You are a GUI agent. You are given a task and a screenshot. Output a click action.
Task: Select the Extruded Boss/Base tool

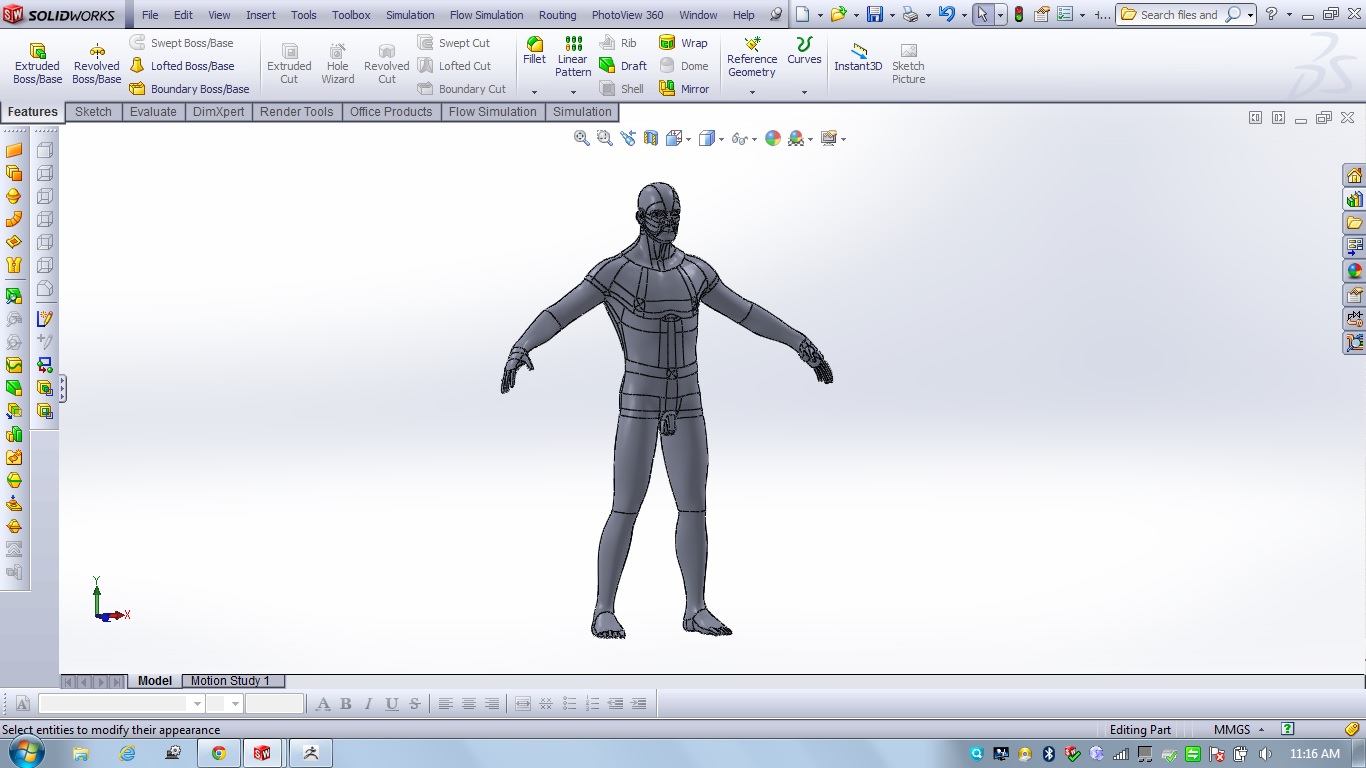click(x=37, y=63)
